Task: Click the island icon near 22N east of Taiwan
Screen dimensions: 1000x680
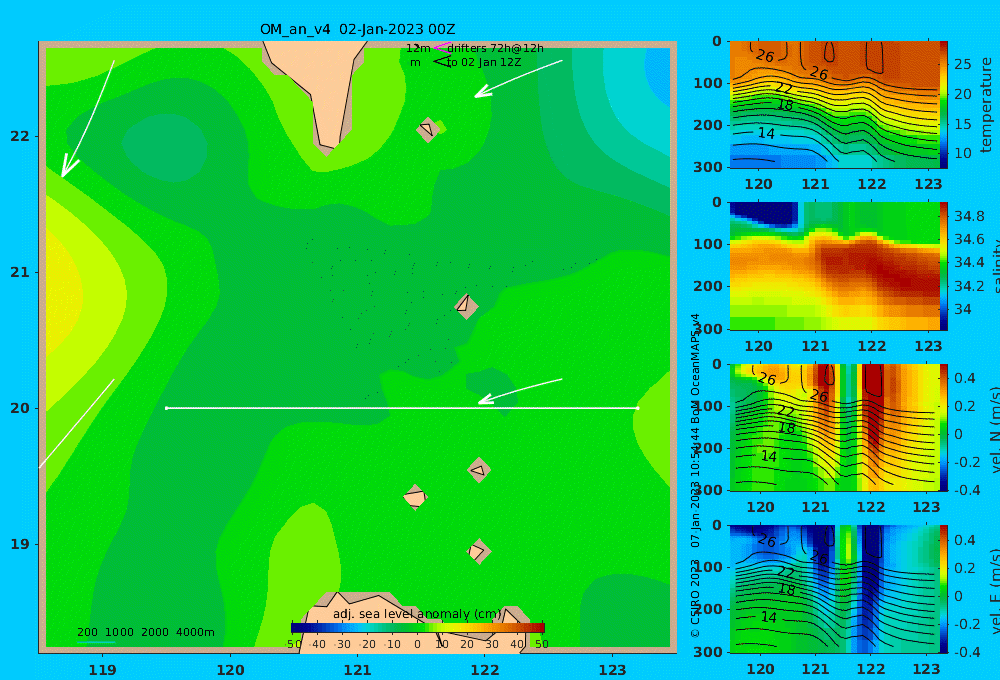Action: tap(428, 129)
